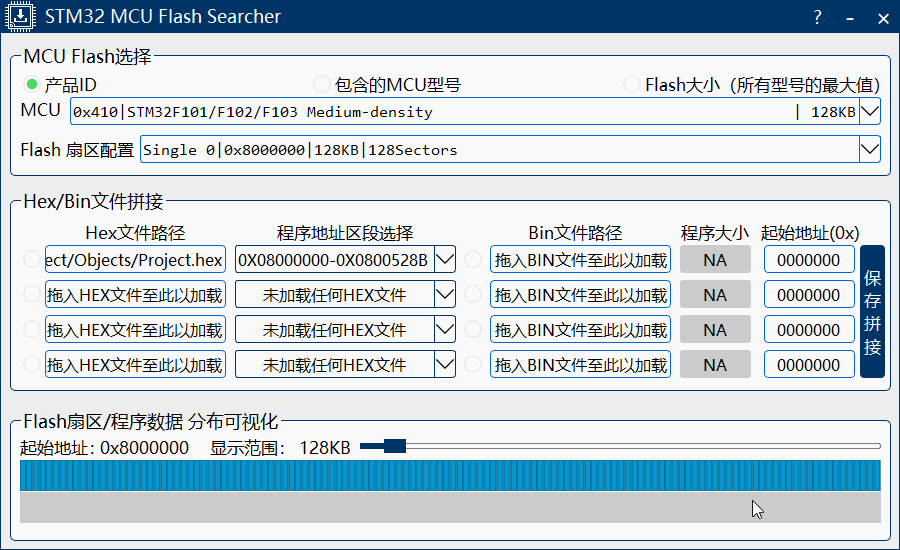Click second row 拖入BIN文件至此以加载 field
The image size is (900, 550).
point(580,295)
